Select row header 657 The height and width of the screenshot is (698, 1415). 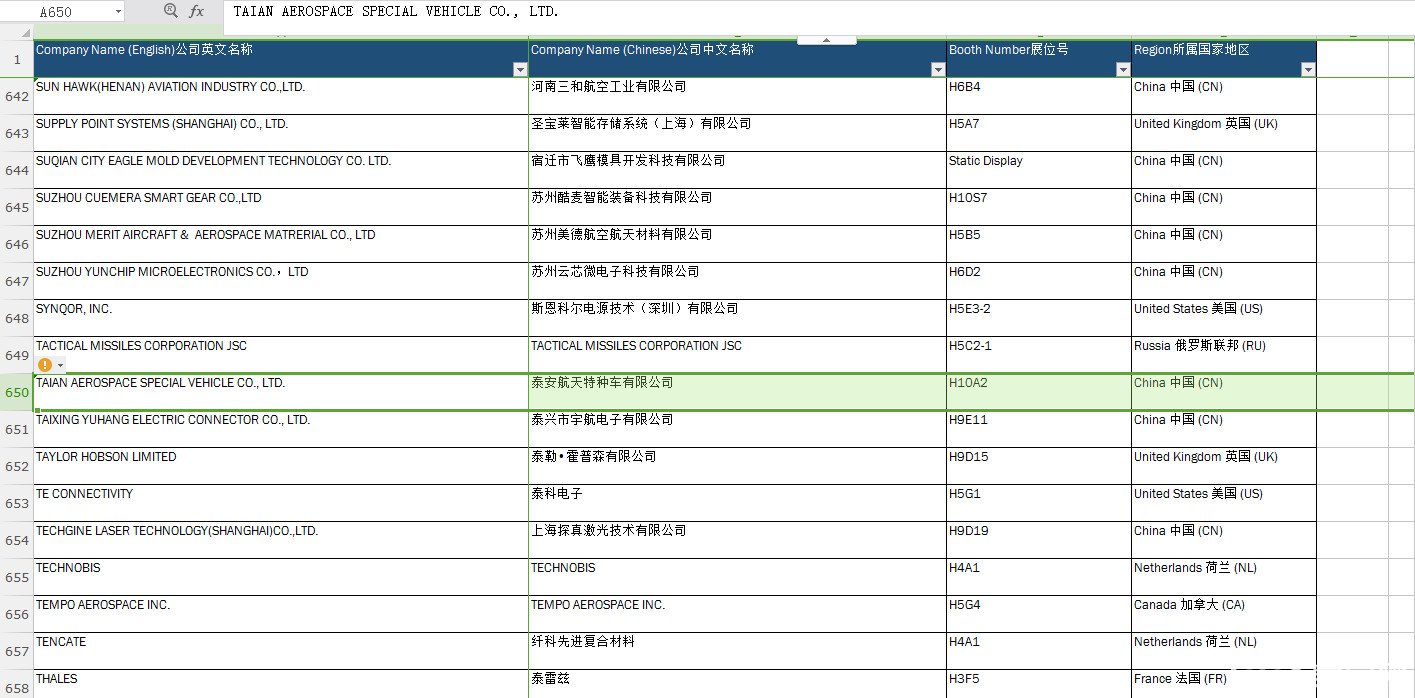click(x=17, y=651)
